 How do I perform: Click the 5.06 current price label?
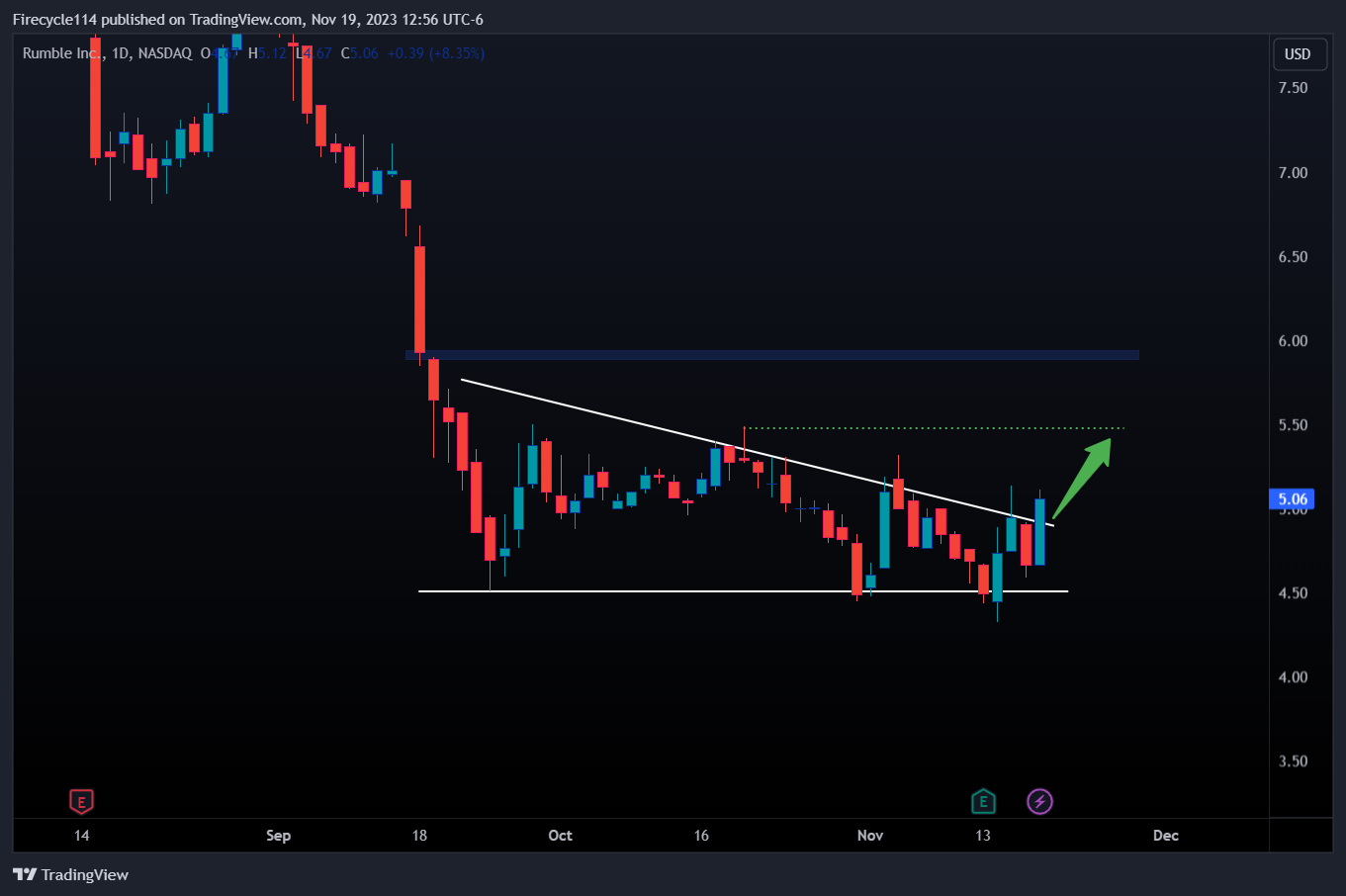(1293, 499)
